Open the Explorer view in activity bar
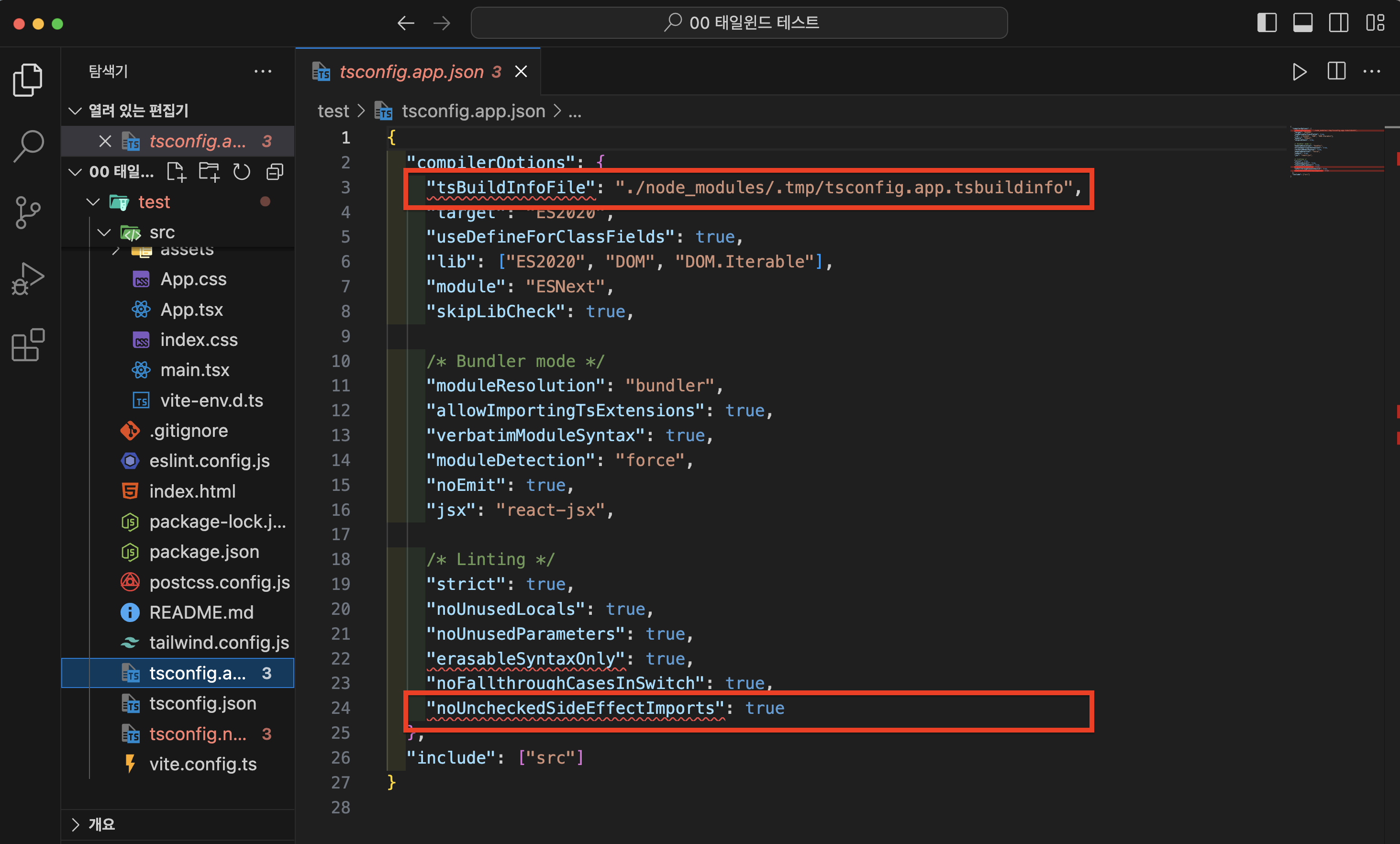The image size is (1400, 844). [28, 79]
